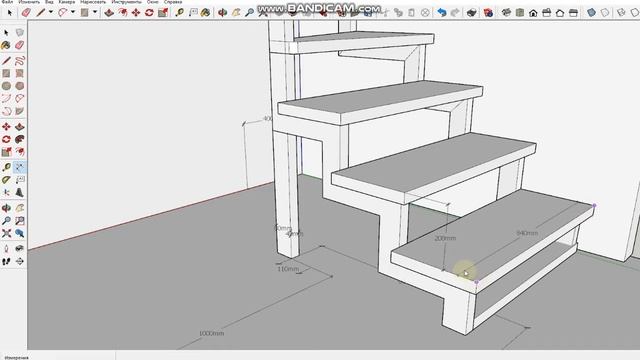Screen dimensions: 640x360
Task: Activate the 3D Text tool
Action: click(x=20, y=192)
